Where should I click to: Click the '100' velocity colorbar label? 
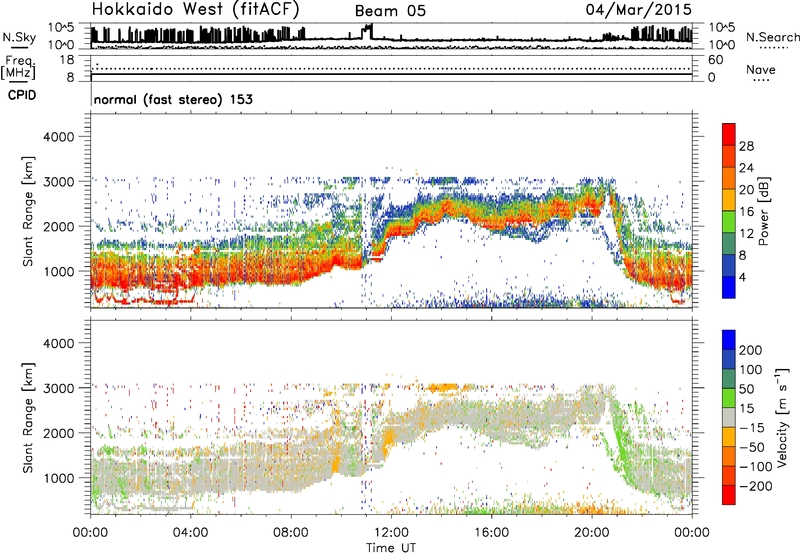pos(751,369)
